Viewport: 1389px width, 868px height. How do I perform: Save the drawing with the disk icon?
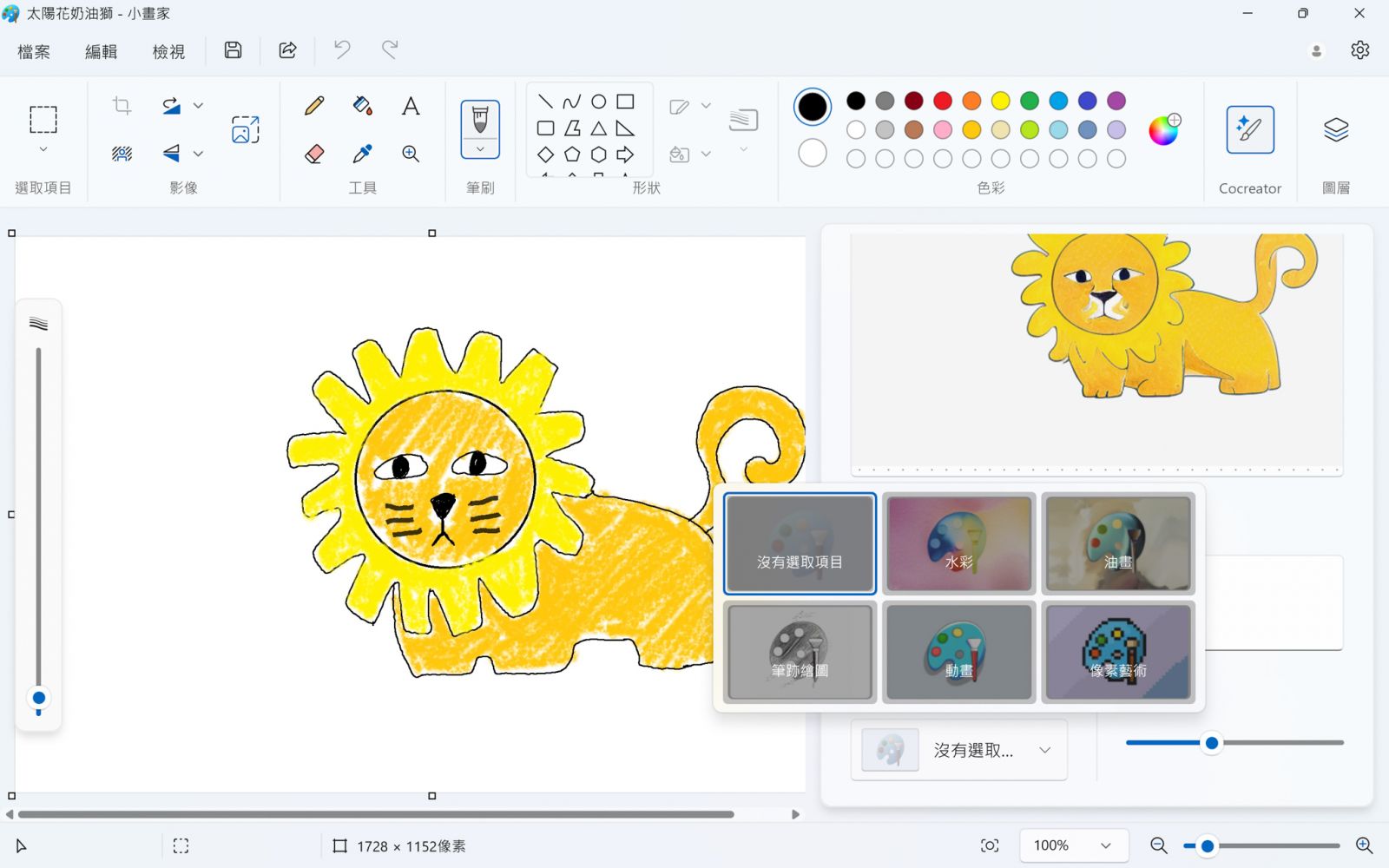[x=233, y=50]
